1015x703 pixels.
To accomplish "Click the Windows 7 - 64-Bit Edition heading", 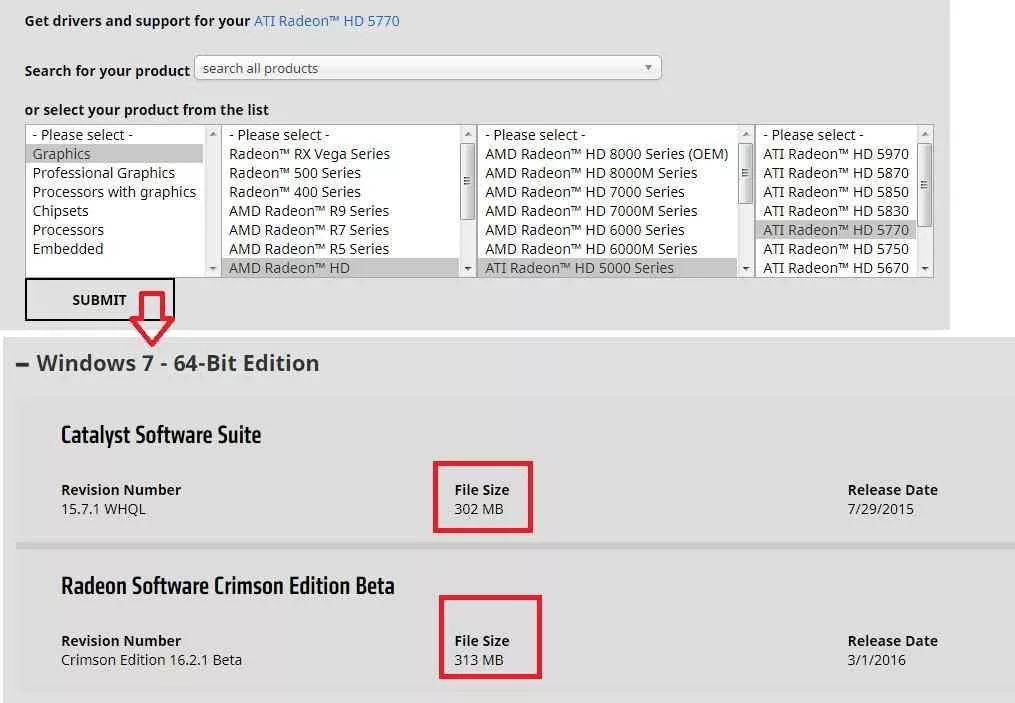I will (178, 364).
